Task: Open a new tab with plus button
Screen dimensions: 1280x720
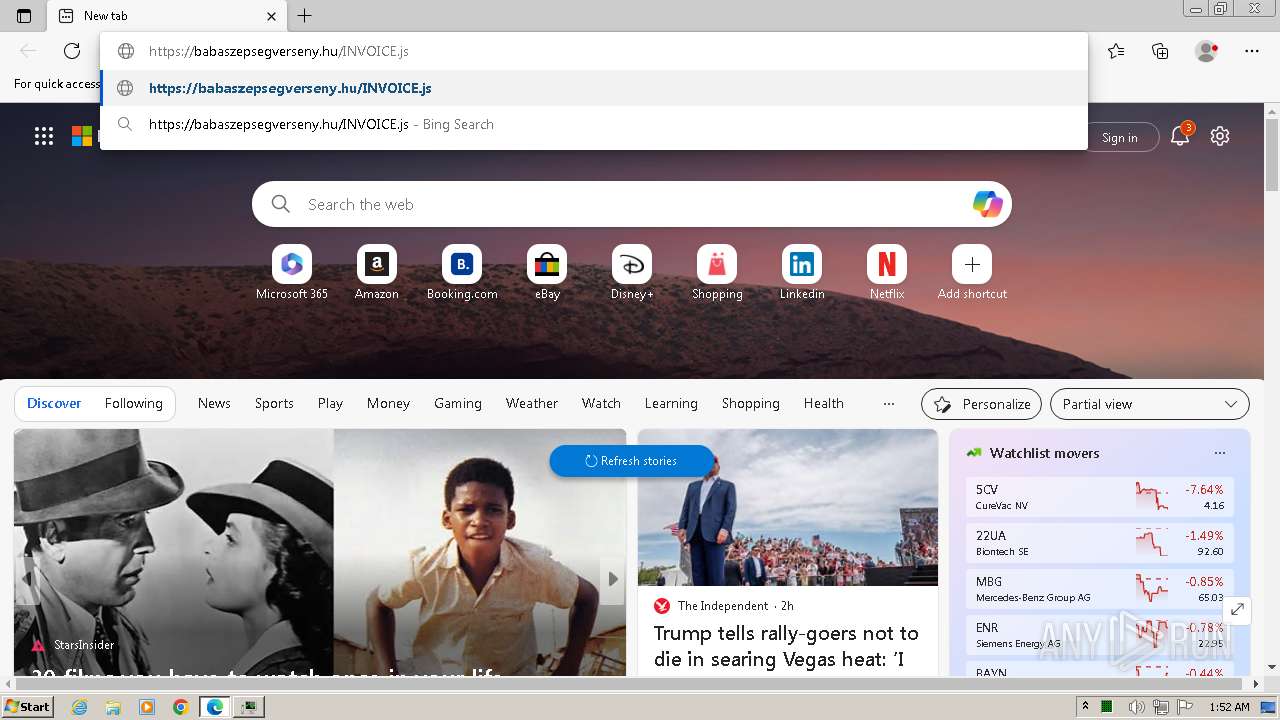Action: 305,16
